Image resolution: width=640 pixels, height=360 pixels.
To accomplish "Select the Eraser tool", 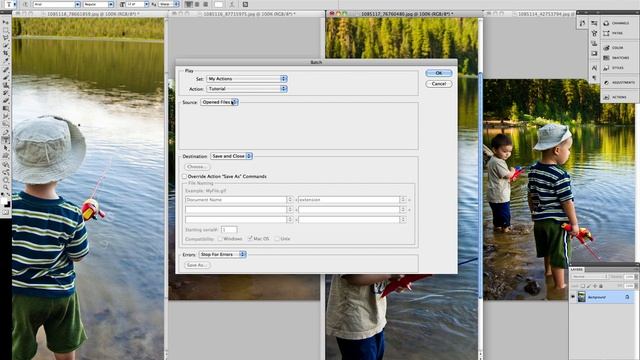I will click(x=6, y=101).
